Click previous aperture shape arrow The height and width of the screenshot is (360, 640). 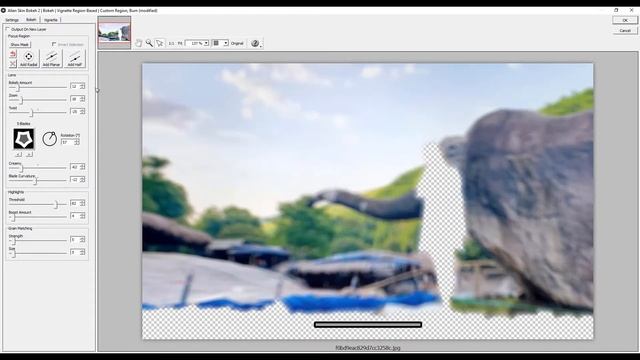coord(18,154)
